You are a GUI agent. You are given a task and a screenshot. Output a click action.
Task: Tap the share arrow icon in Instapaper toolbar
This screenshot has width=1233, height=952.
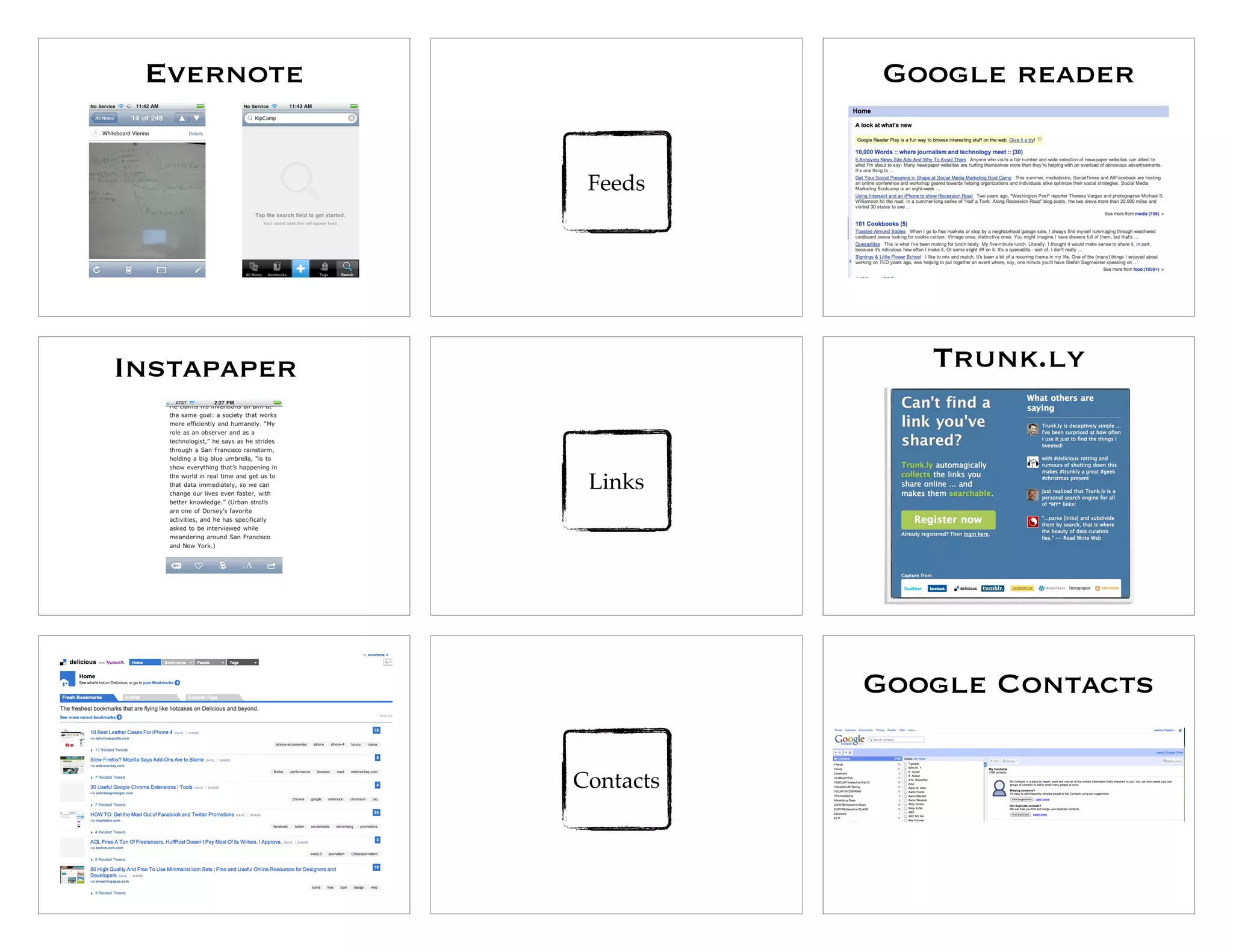(x=272, y=566)
